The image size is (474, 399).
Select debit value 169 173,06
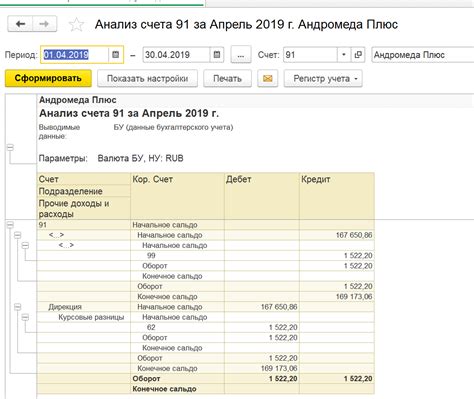(x=262, y=368)
